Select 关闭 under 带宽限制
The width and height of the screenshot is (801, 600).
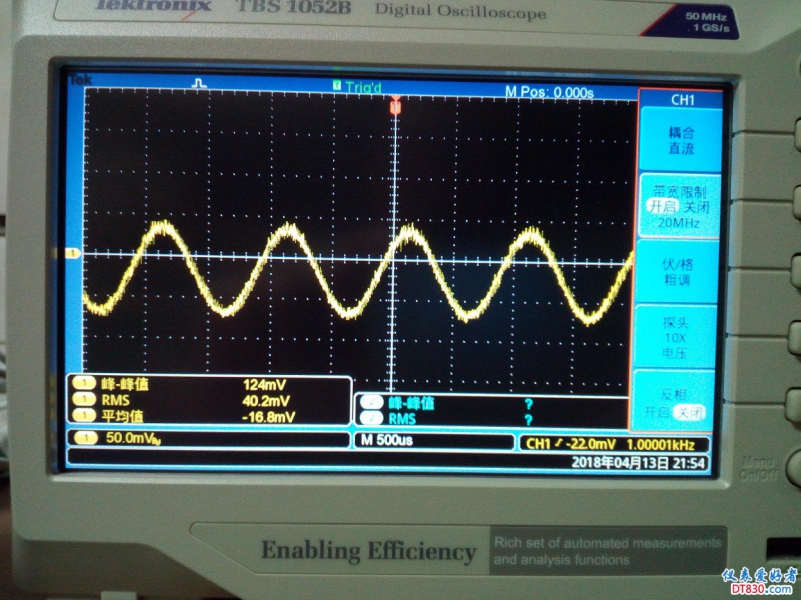coord(695,206)
